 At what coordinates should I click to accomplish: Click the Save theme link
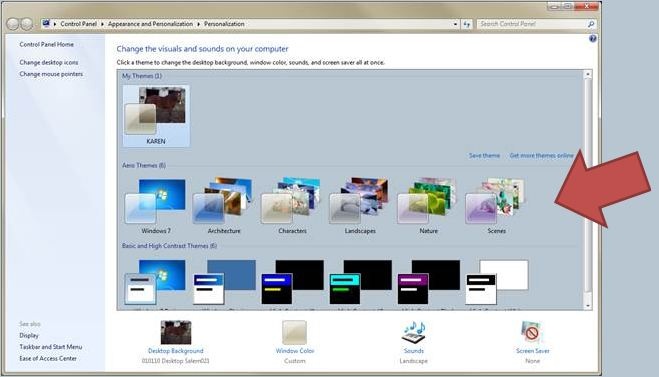[484, 156]
